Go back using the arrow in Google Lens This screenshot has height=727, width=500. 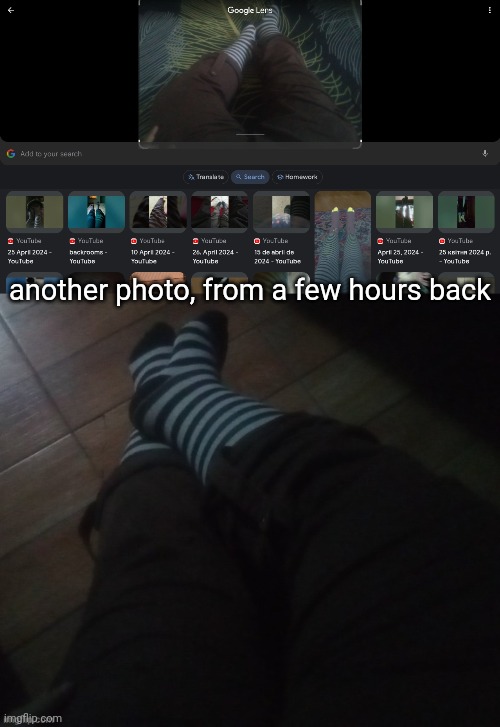(x=11, y=10)
